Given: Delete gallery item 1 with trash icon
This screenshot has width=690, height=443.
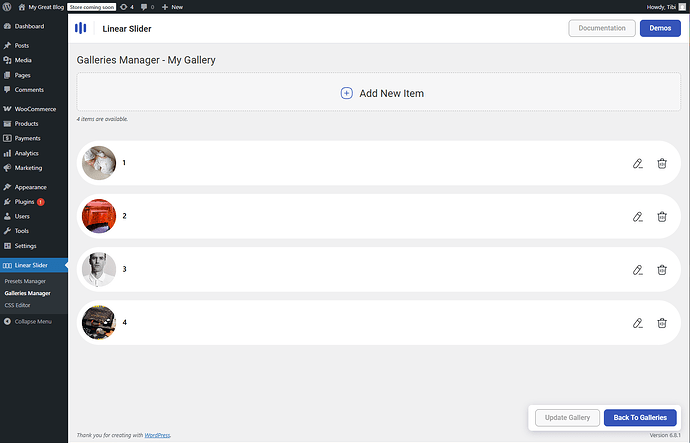Looking at the screenshot, I should 662,163.
